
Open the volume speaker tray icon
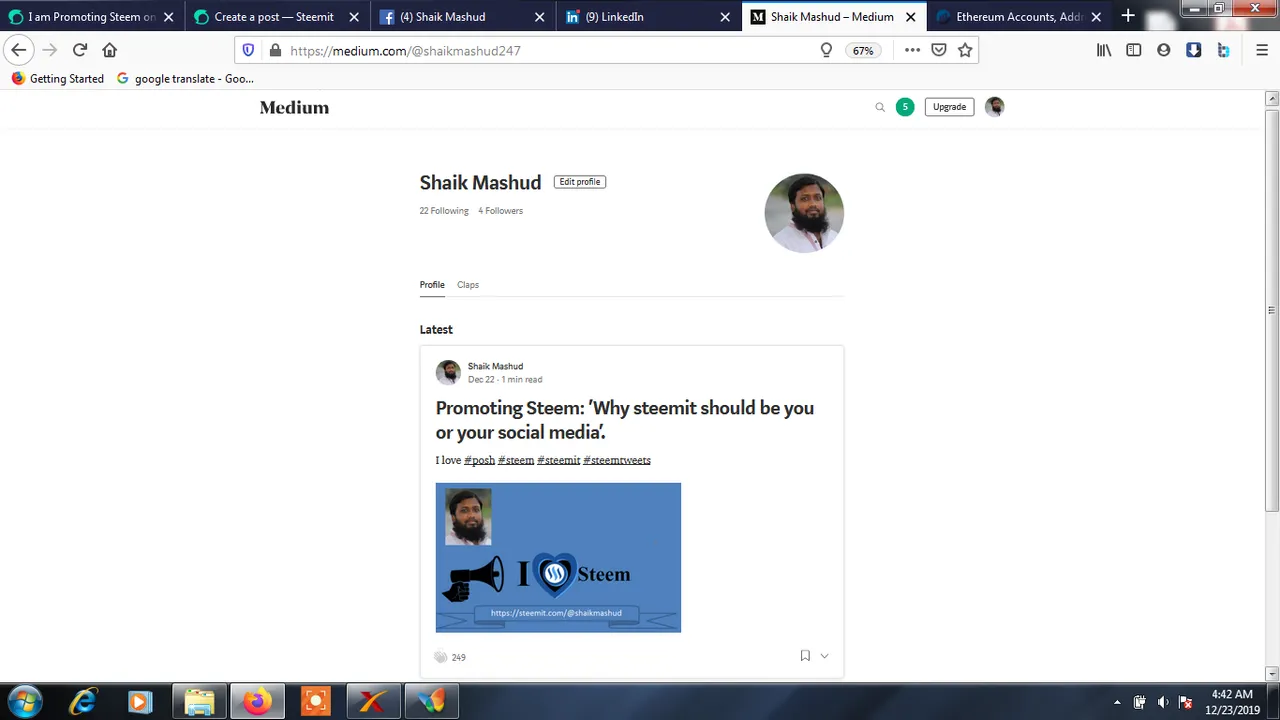pos(1163,702)
